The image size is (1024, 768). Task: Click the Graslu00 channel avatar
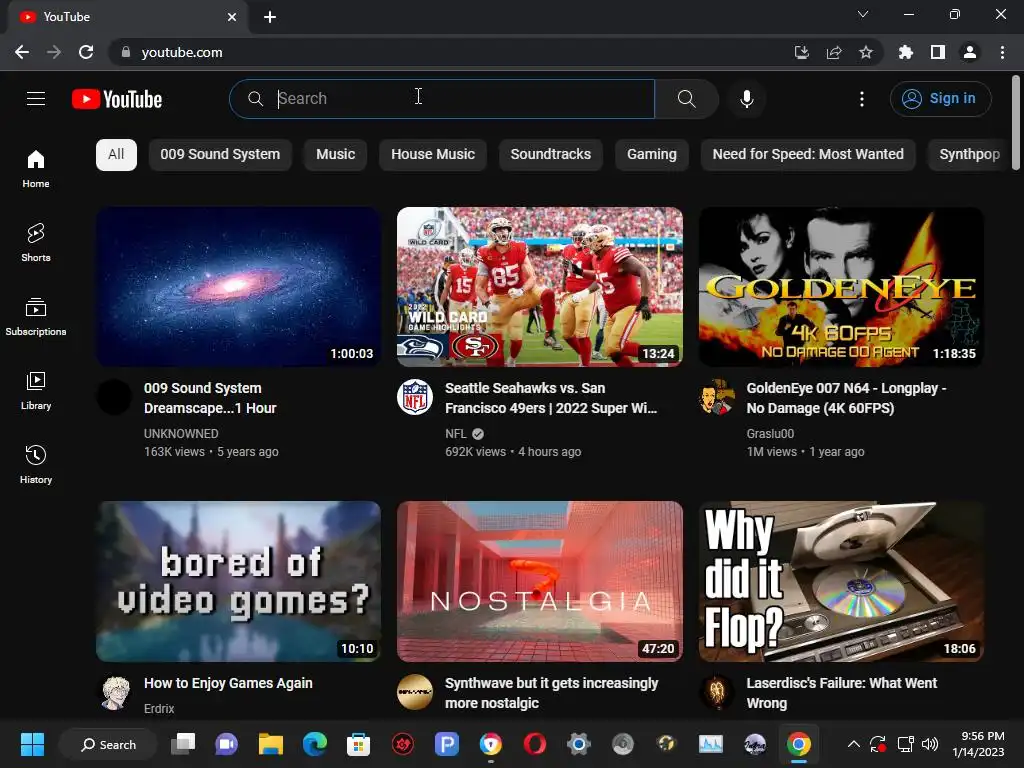pyautogui.click(x=716, y=397)
